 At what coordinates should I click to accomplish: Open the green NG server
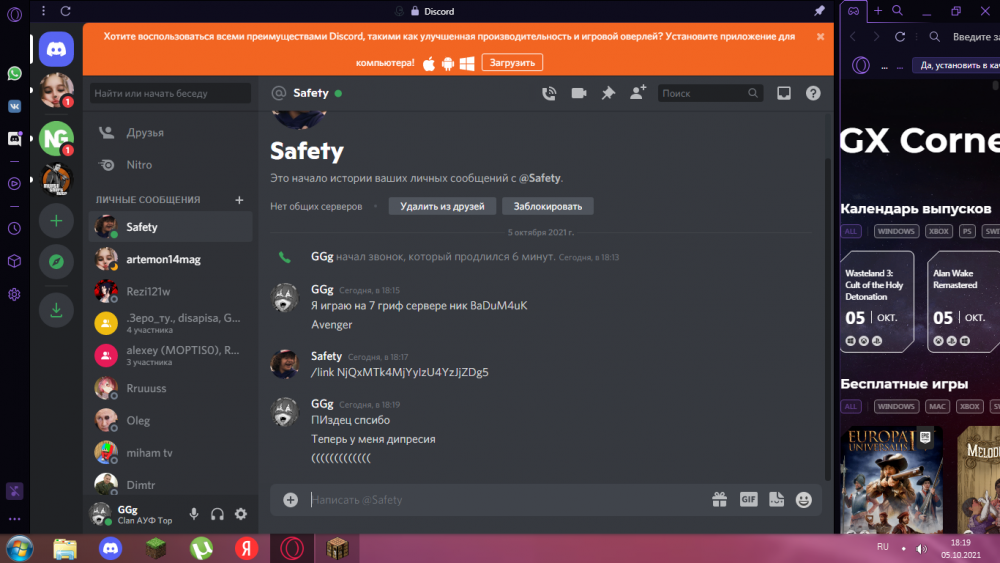[x=56, y=138]
